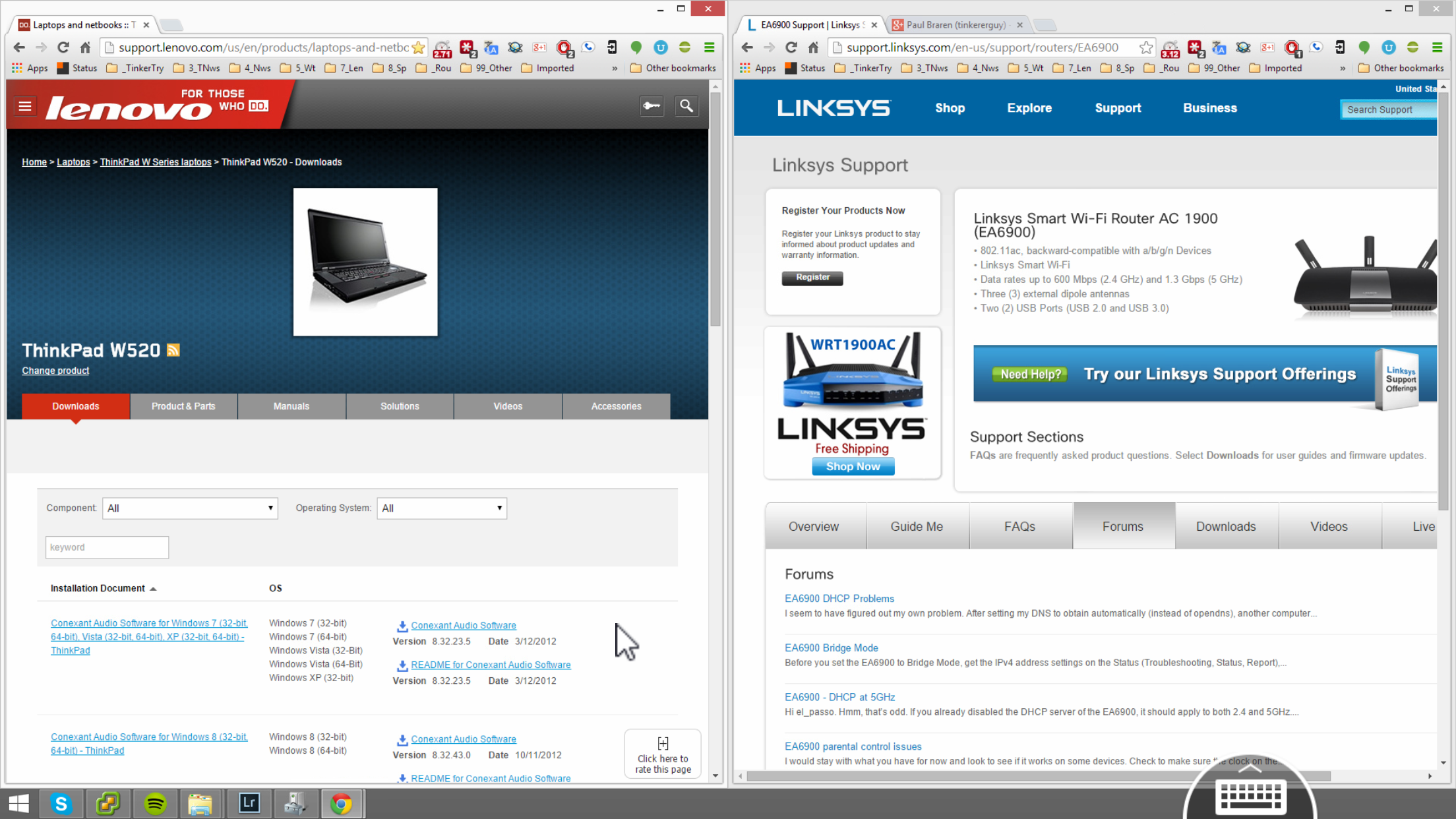Click the Change product link
This screenshot has width=1456, height=819.
pyautogui.click(x=55, y=371)
